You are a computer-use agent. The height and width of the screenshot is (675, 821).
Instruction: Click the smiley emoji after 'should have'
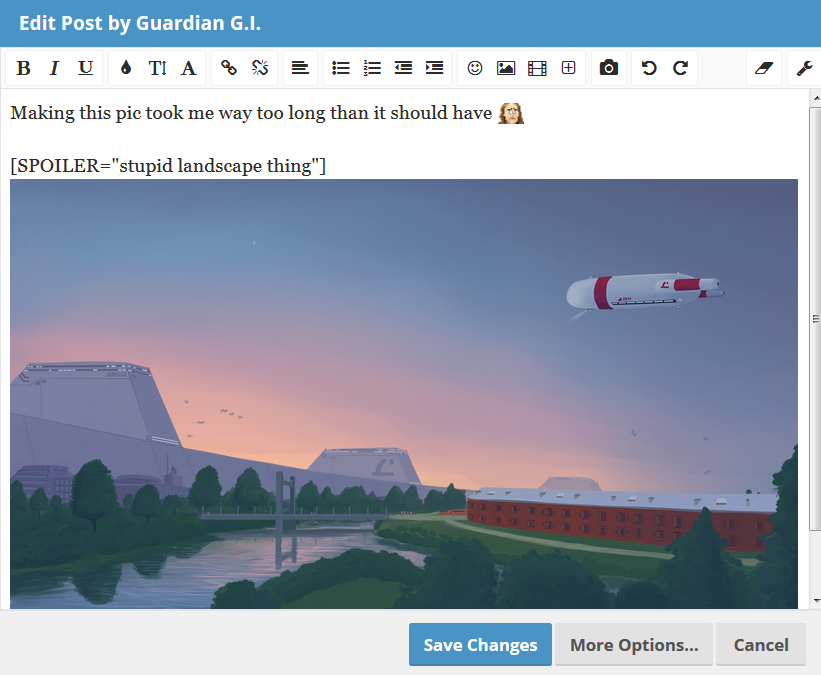coord(511,113)
